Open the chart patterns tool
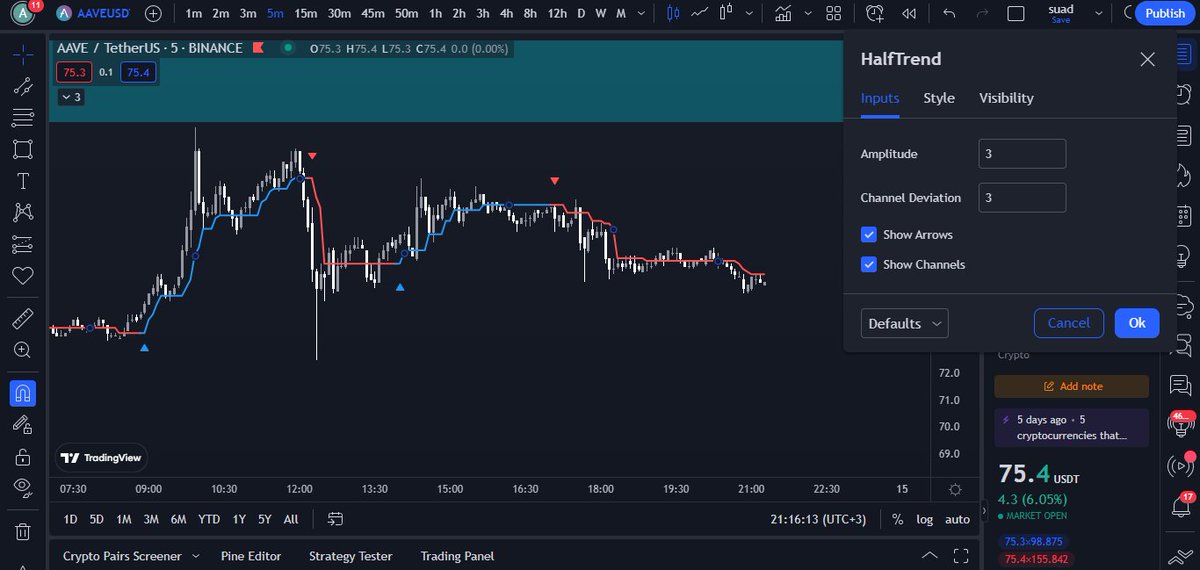Screen dimensions: 1200x570 tap(22, 212)
